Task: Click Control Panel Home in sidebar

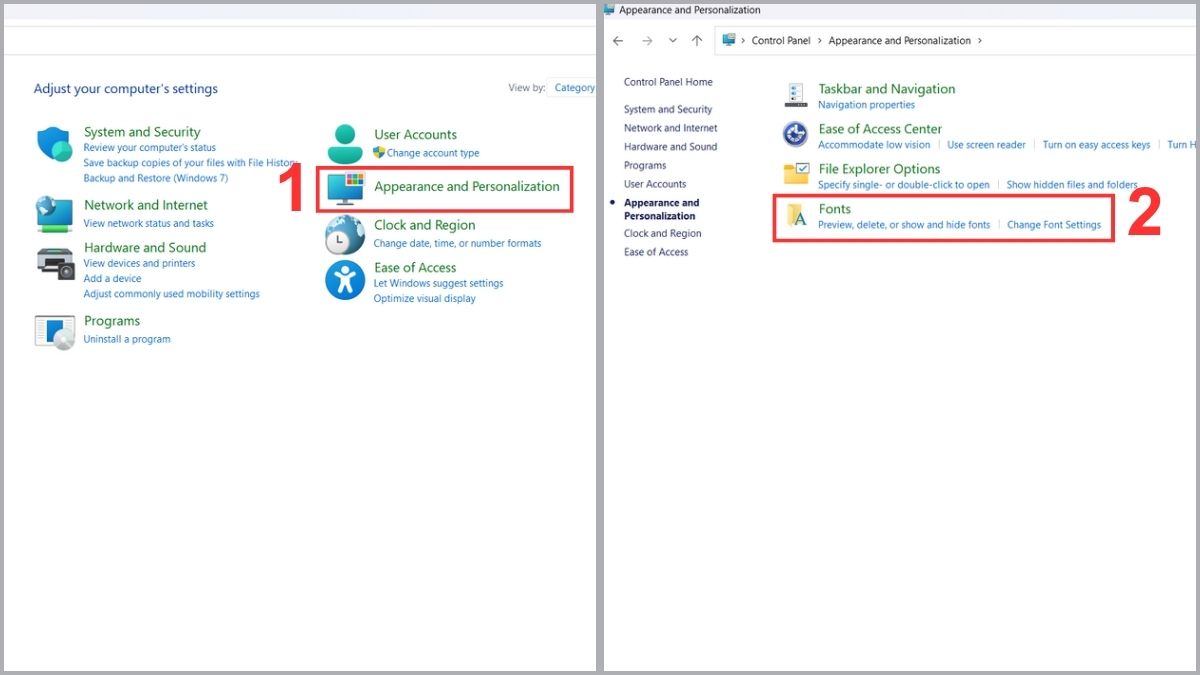Action: coord(668,82)
